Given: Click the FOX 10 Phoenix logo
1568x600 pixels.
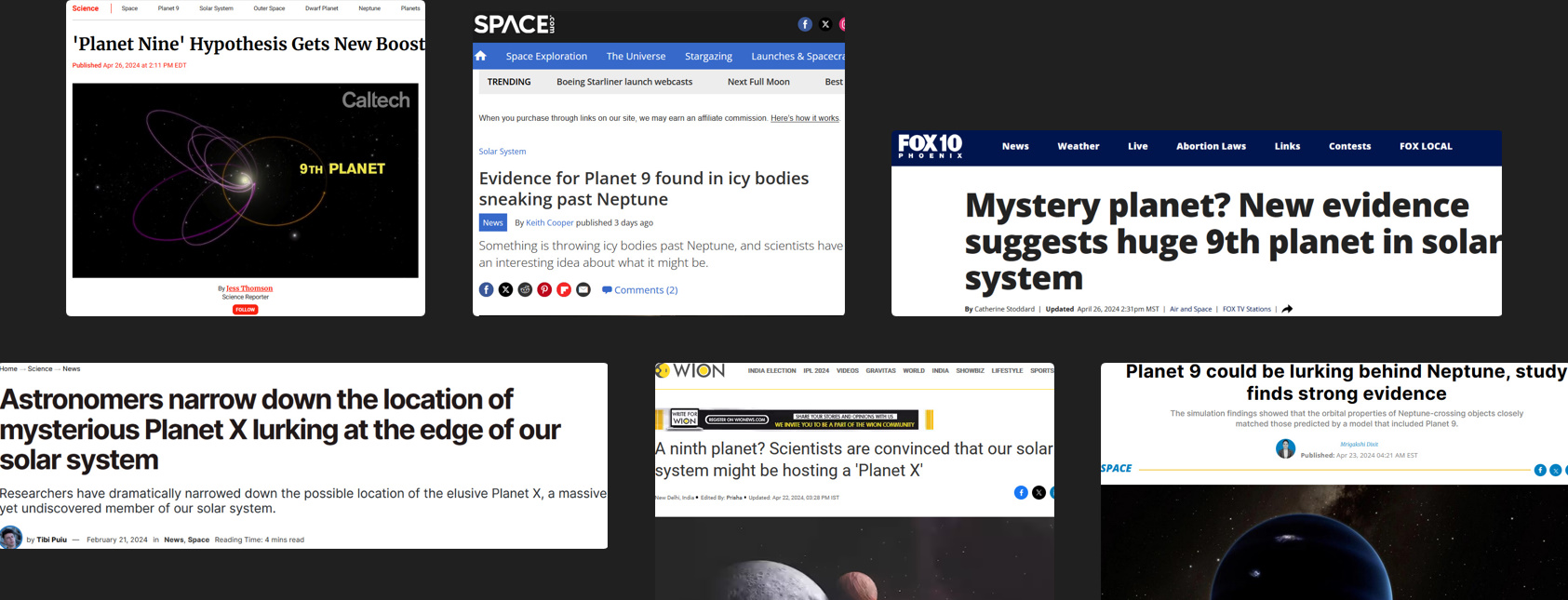Looking at the screenshot, I should tap(930, 146).
